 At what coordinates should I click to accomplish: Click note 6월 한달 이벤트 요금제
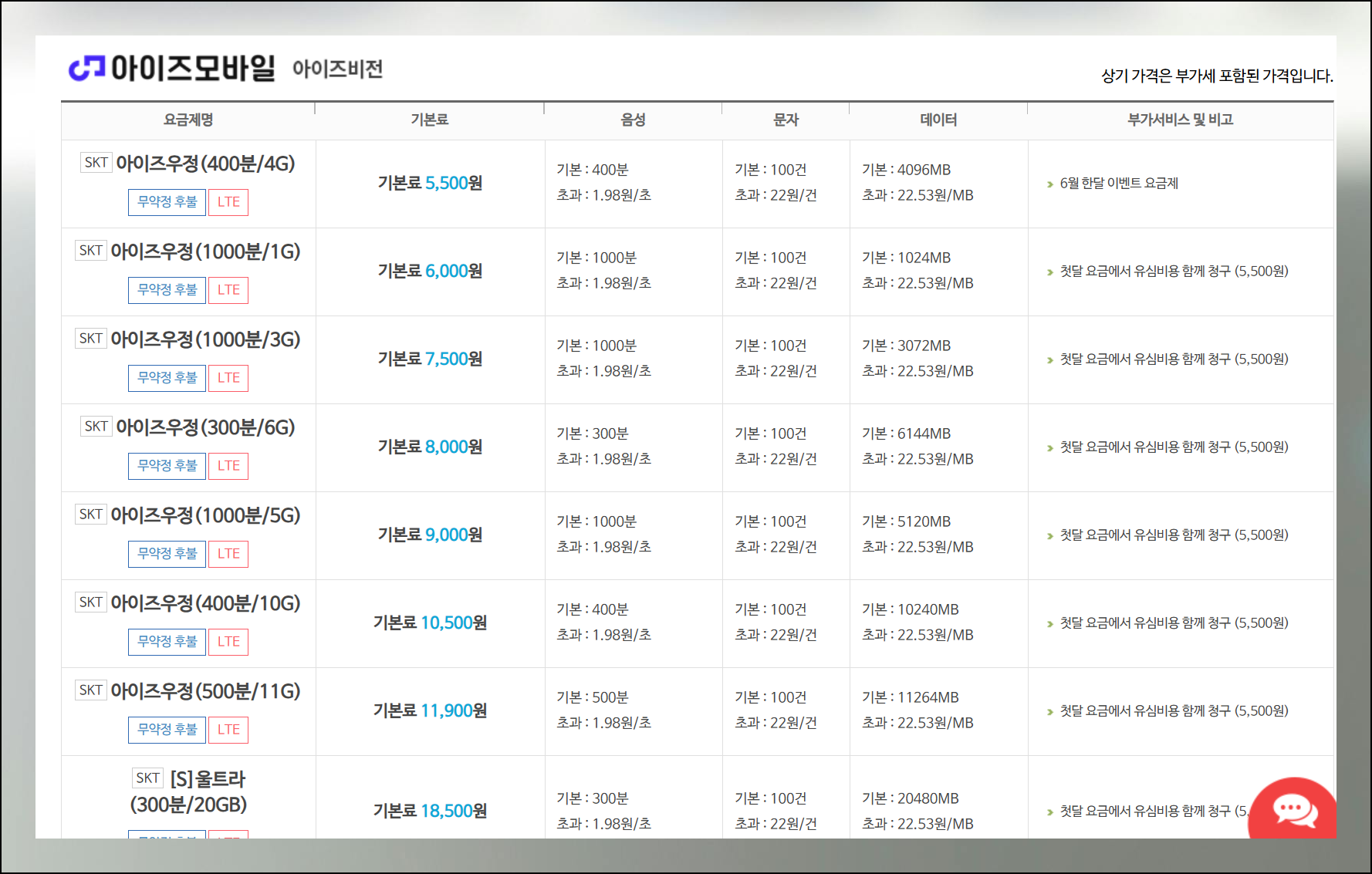[1119, 184]
